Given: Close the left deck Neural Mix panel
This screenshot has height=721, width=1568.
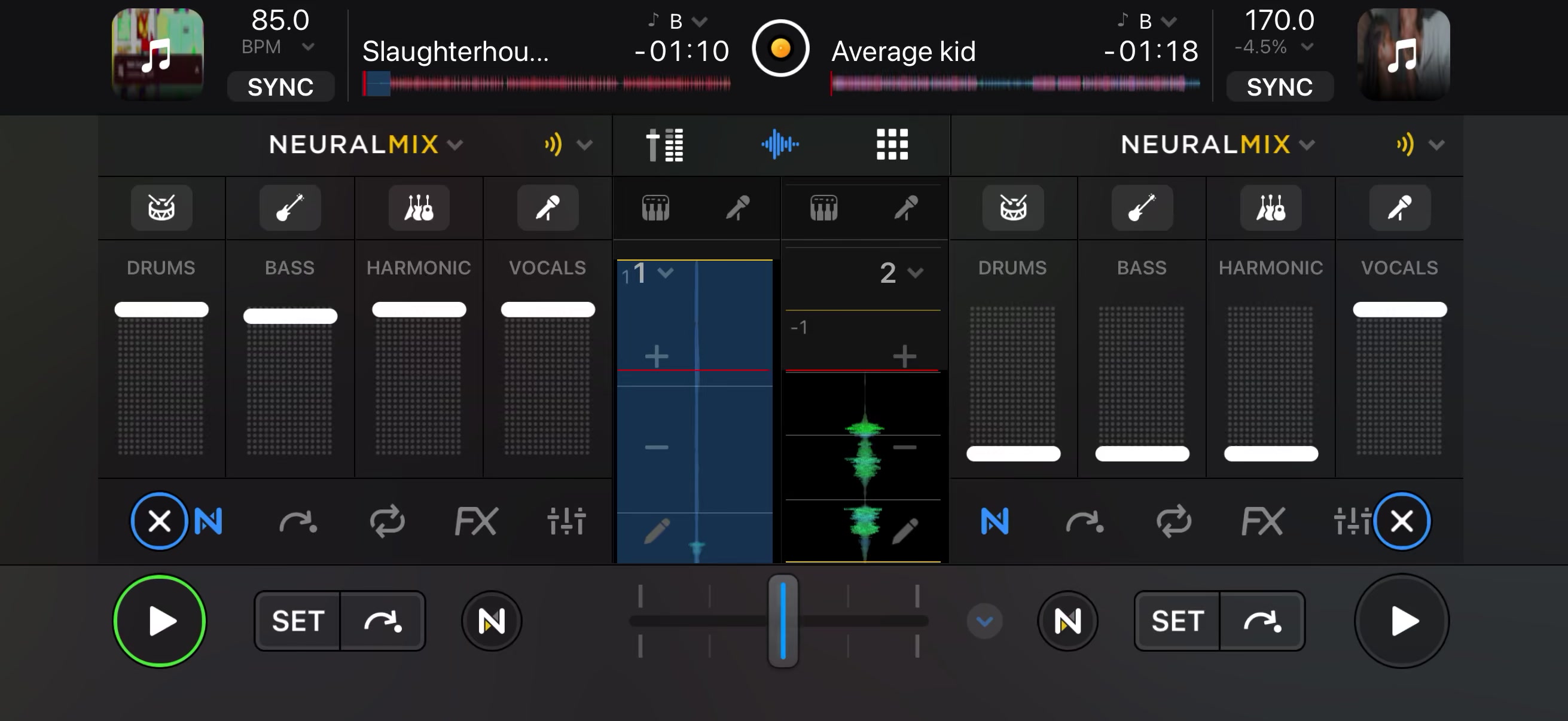Looking at the screenshot, I should (160, 521).
